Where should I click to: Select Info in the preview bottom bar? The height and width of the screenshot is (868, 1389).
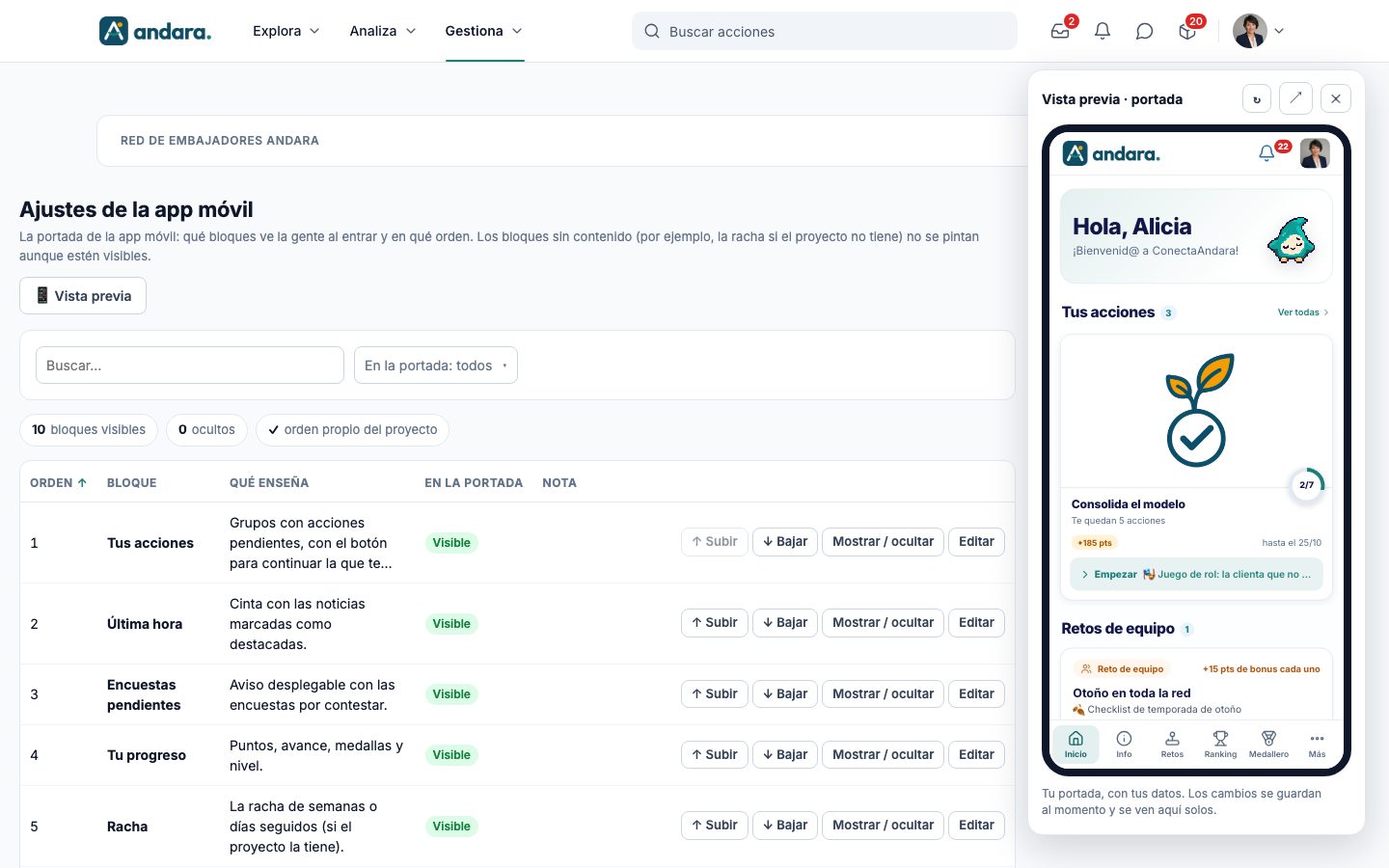pos(1124,745)
